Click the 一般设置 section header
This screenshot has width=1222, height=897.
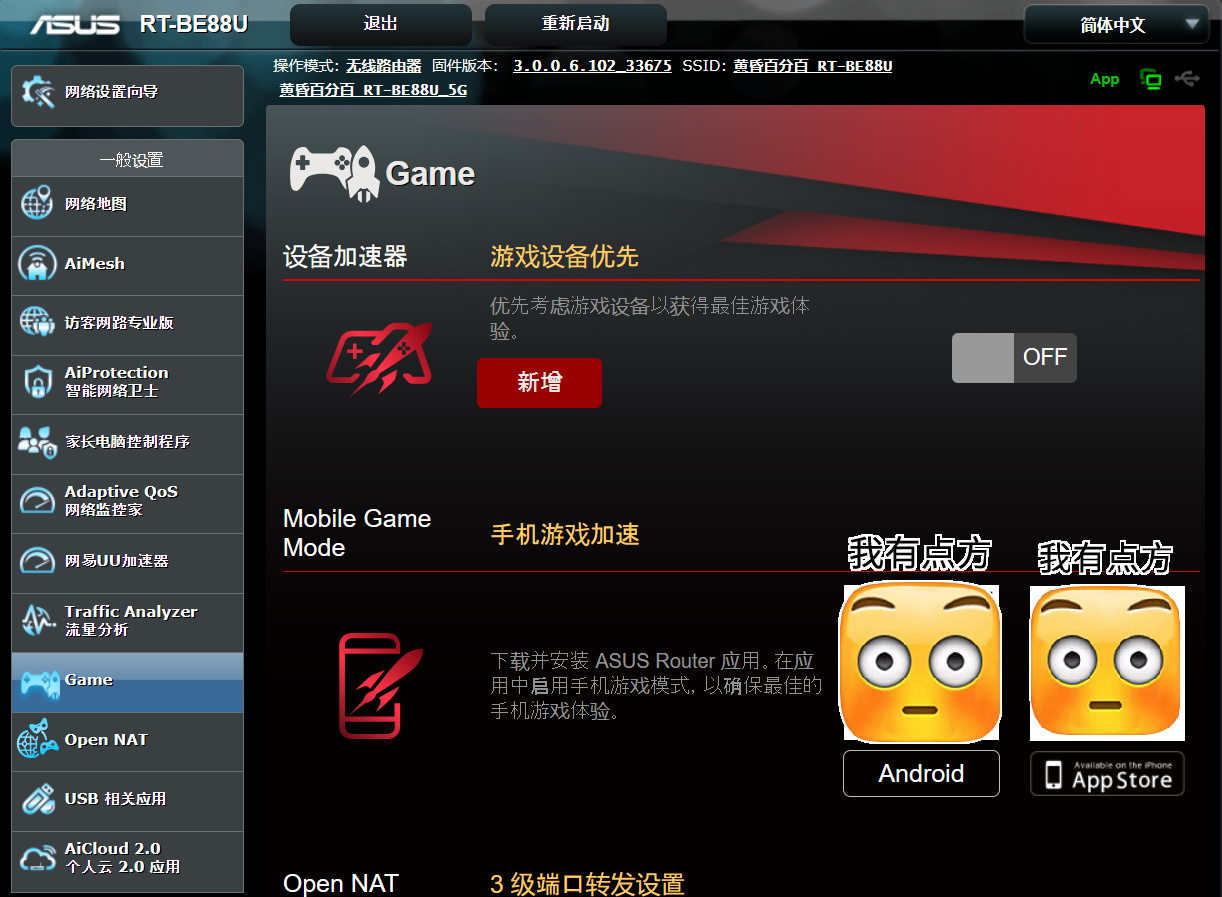[131, 160]
